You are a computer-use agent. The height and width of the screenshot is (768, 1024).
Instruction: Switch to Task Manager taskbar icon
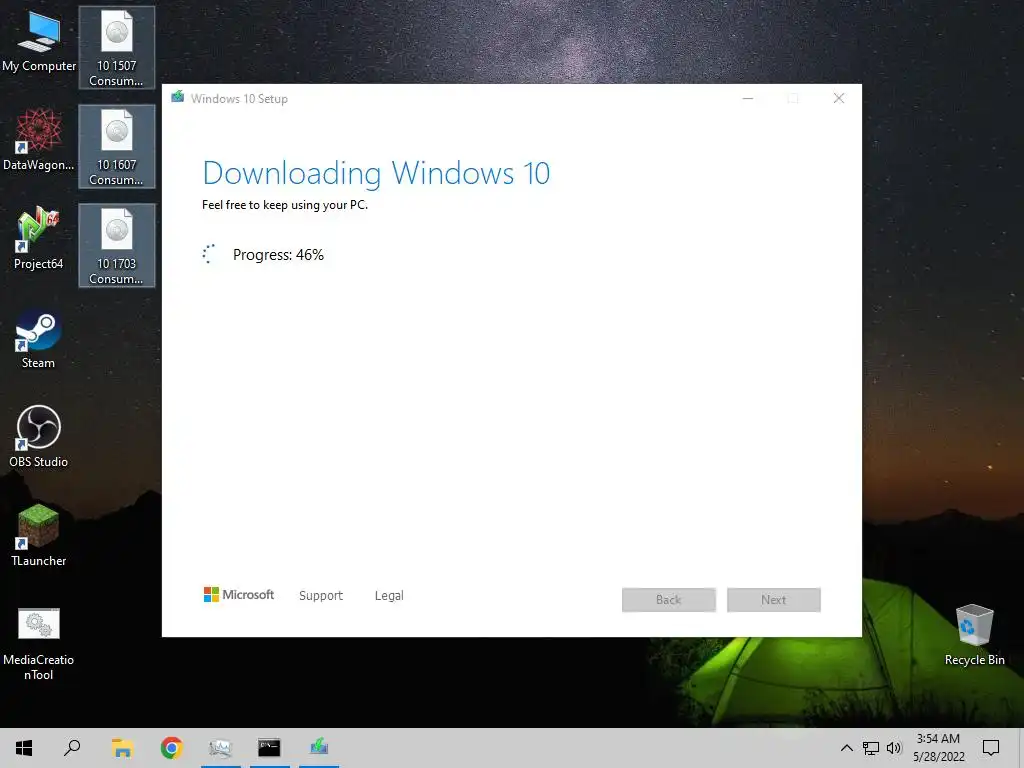[220, 748]
